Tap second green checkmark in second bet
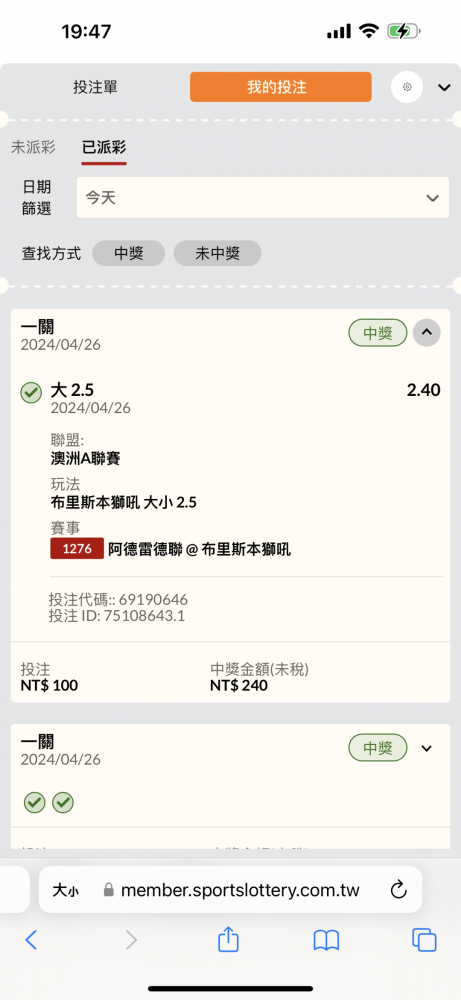 62,802
